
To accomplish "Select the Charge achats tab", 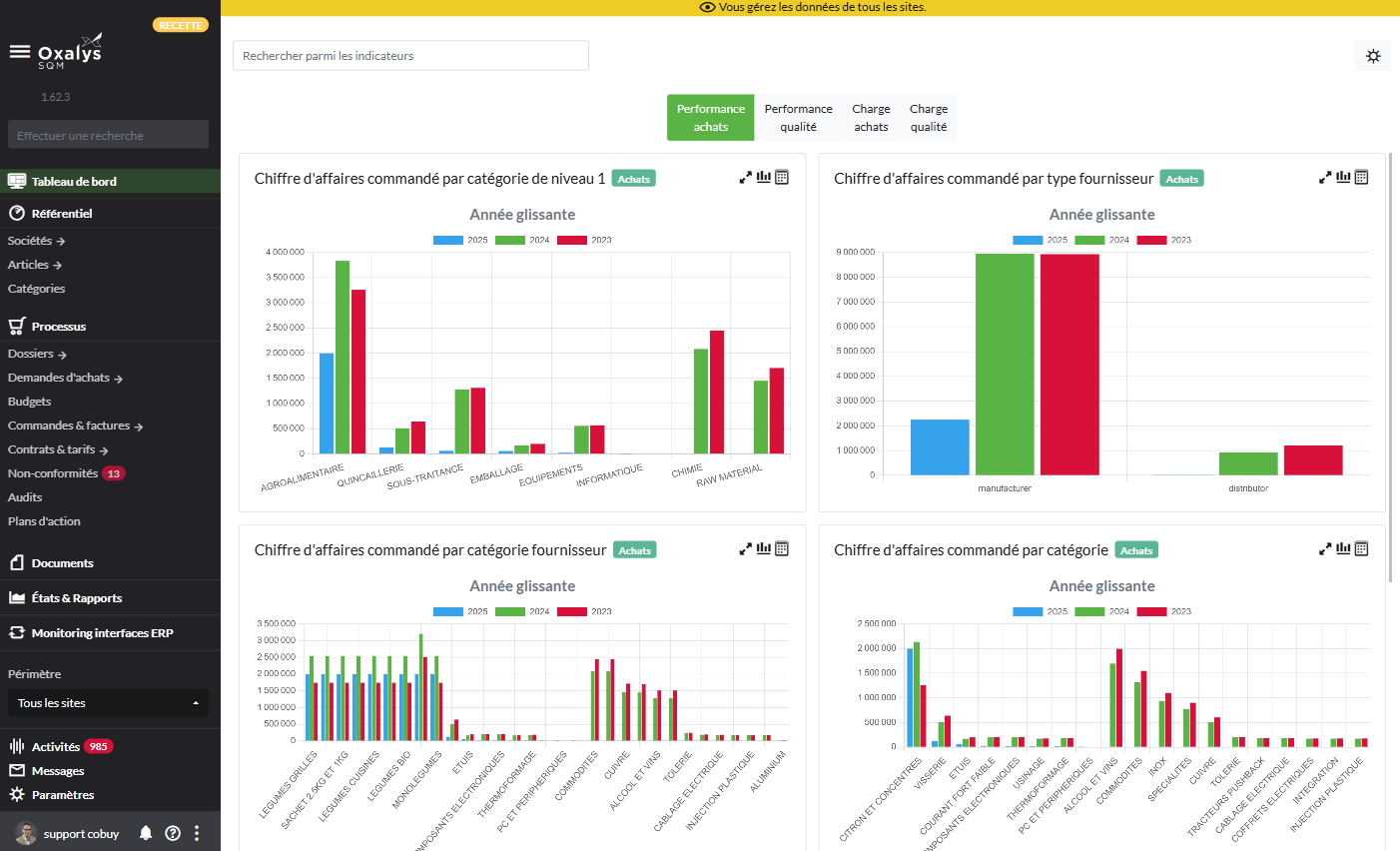I will coord(871,117).
